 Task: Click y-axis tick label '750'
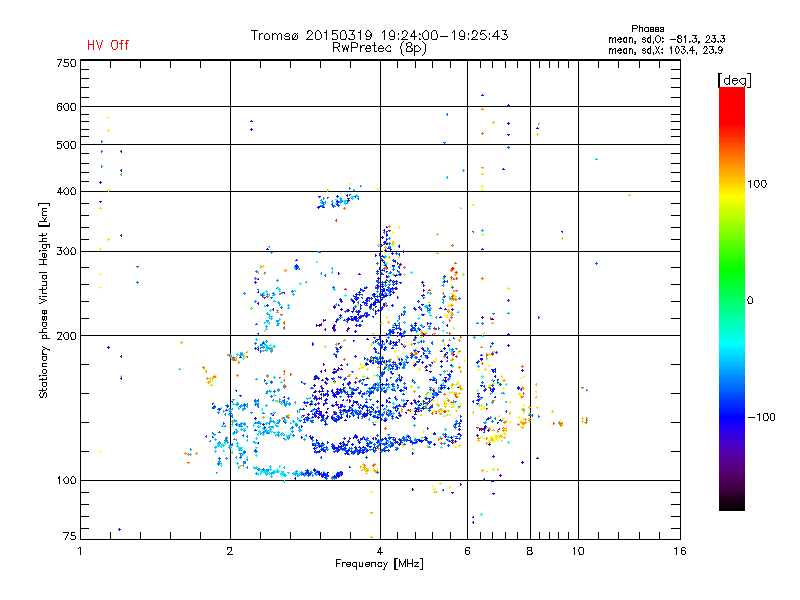[x=66, y=63]
